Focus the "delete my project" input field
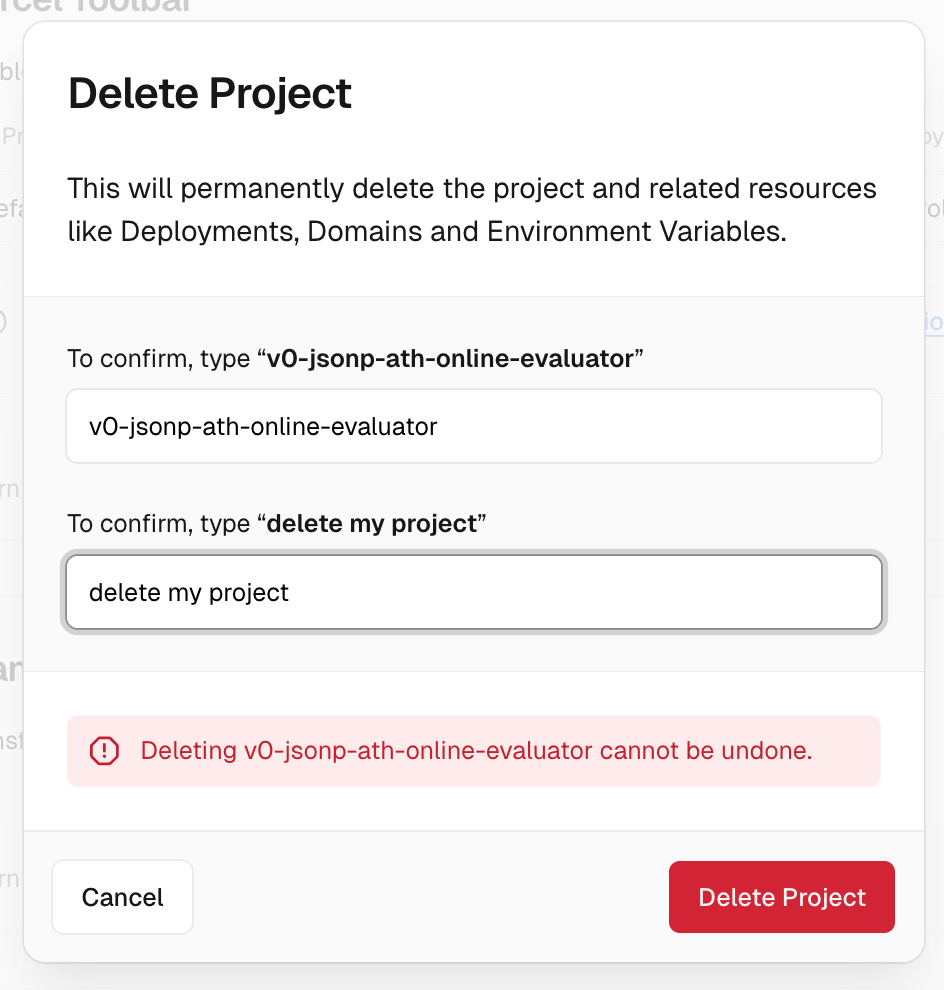Viewport: 944px width, 990px height. pyautogui.click(x=473, y=593)
